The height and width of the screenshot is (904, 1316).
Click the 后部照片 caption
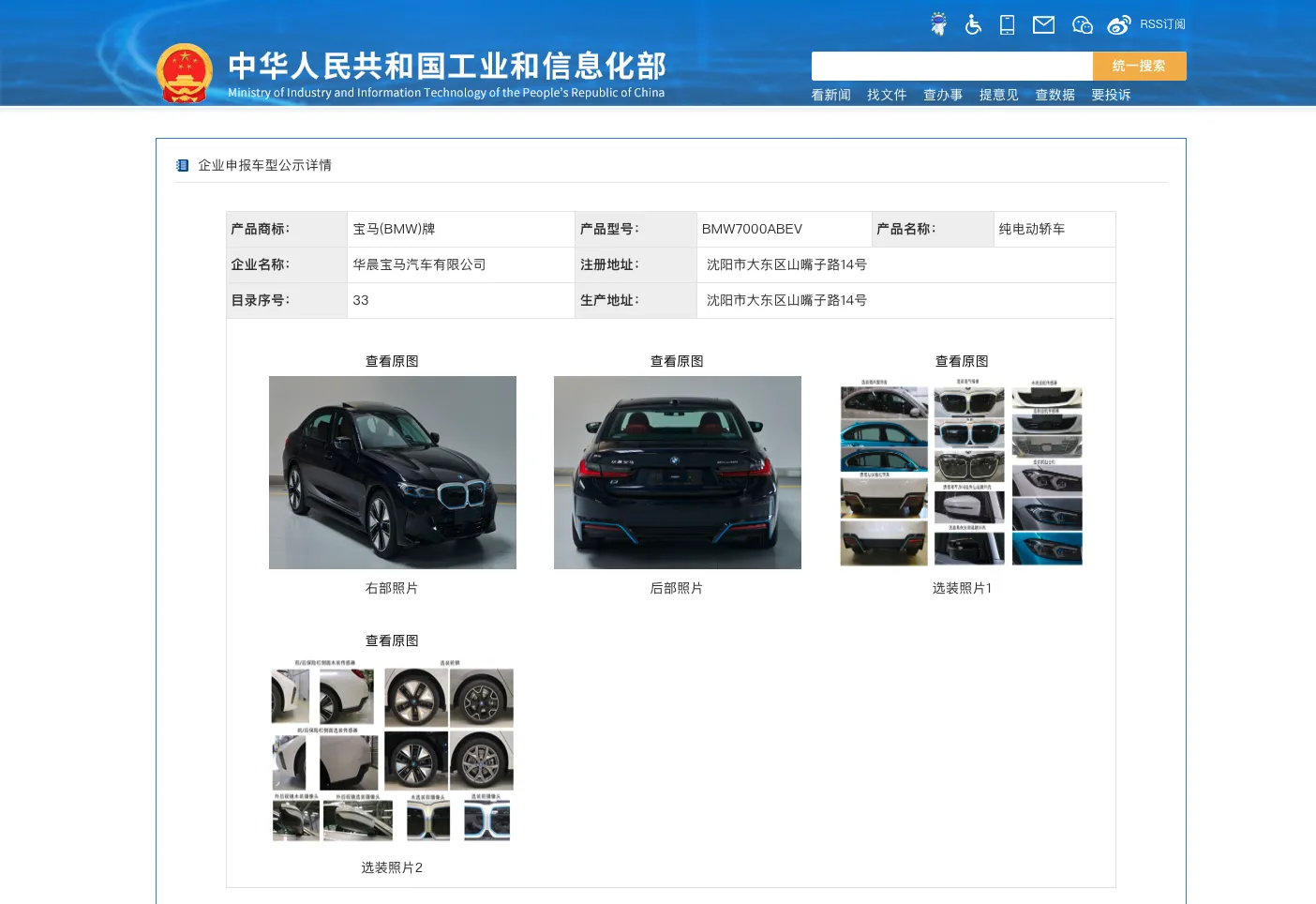(x=677, y=588)
